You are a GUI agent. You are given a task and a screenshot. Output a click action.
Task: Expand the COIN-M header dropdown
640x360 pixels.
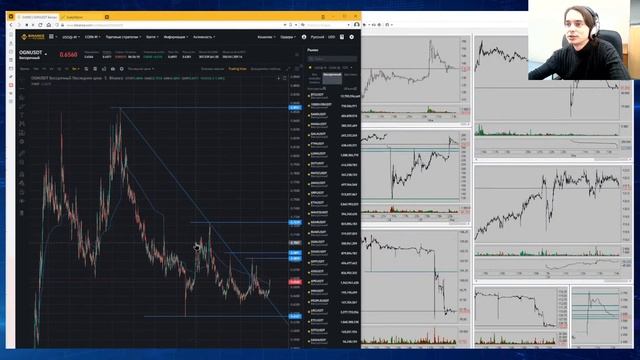click(92, 37)
